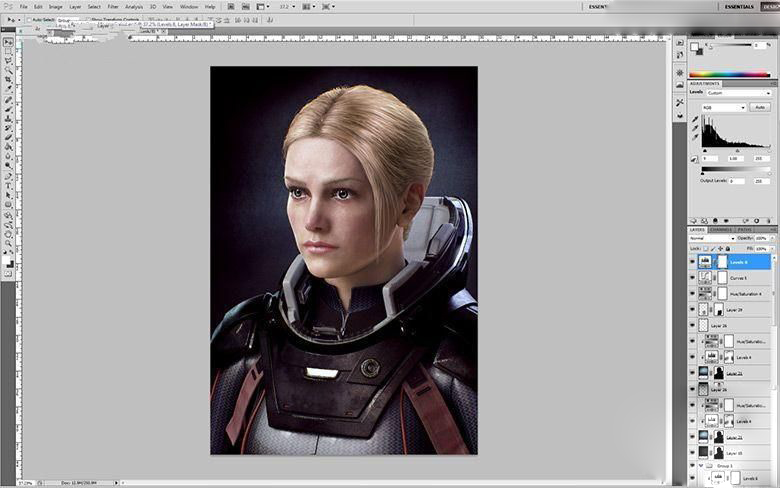Click the clip to layer icon
780x488 pixels.
pyautogui.click(x=715, y=221)
